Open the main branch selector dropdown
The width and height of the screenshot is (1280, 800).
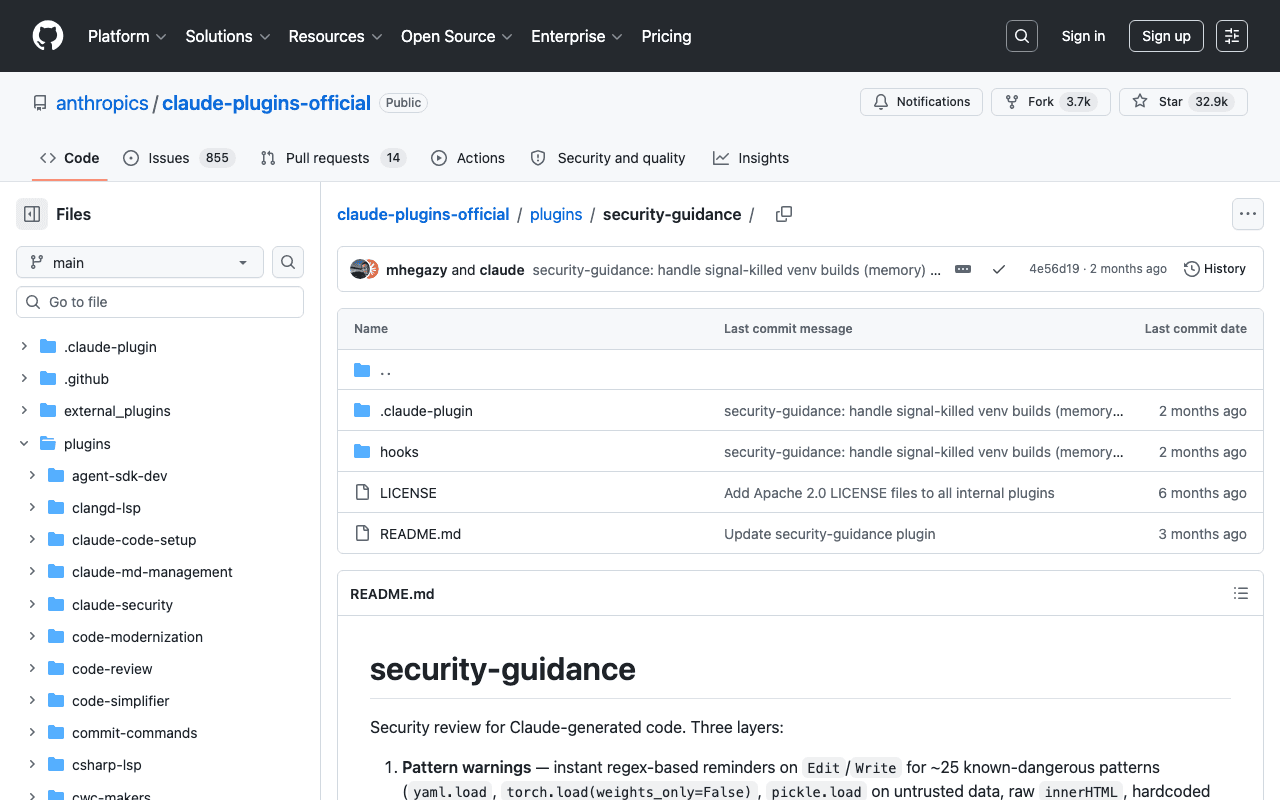point(140,262)
